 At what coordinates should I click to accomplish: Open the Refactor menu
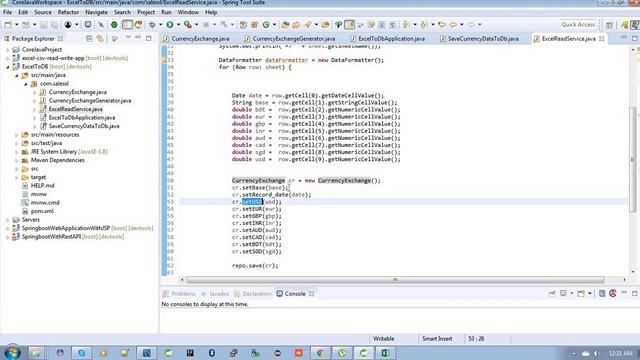click(x=68, y=12)
